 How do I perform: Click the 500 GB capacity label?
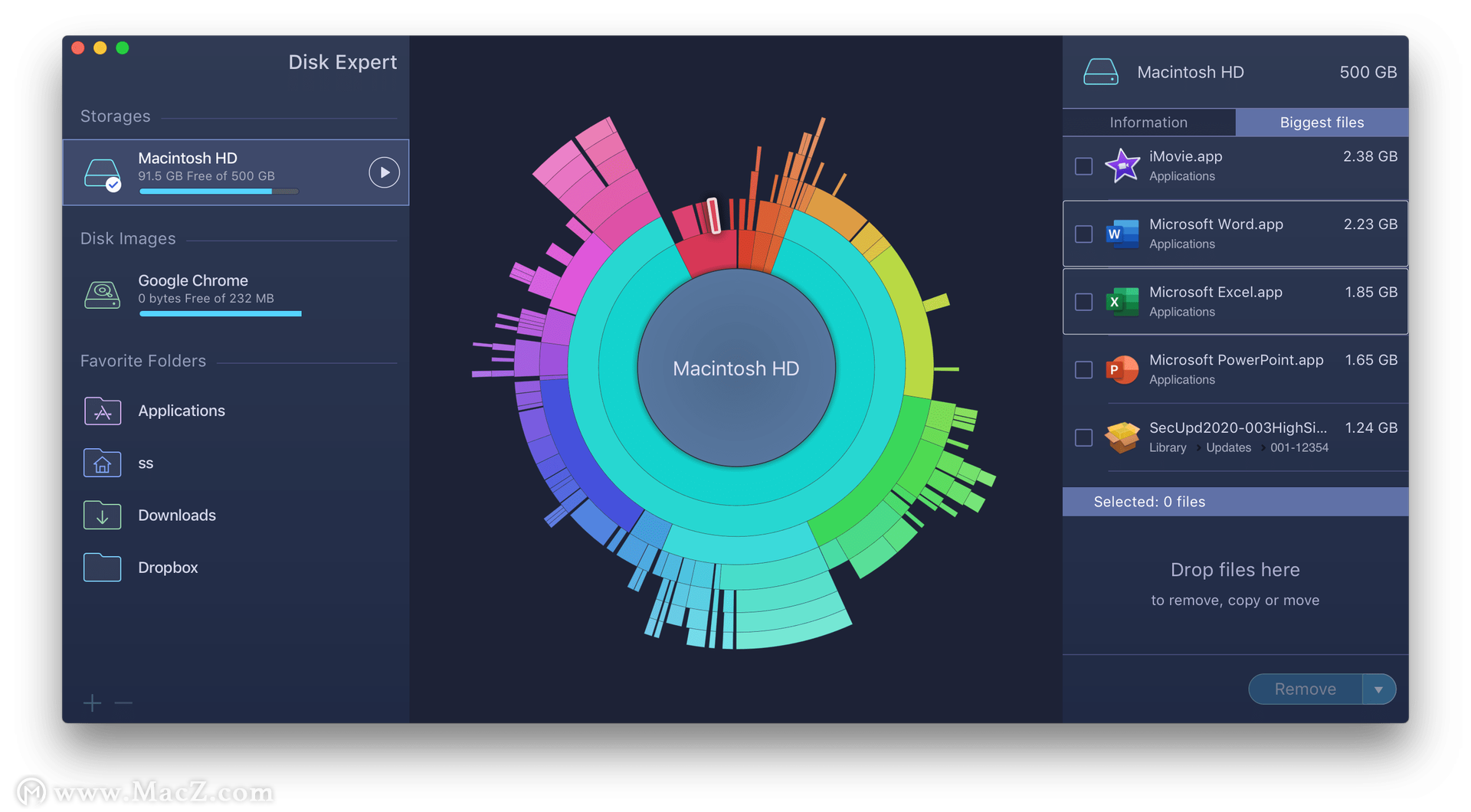point(1368,72)
